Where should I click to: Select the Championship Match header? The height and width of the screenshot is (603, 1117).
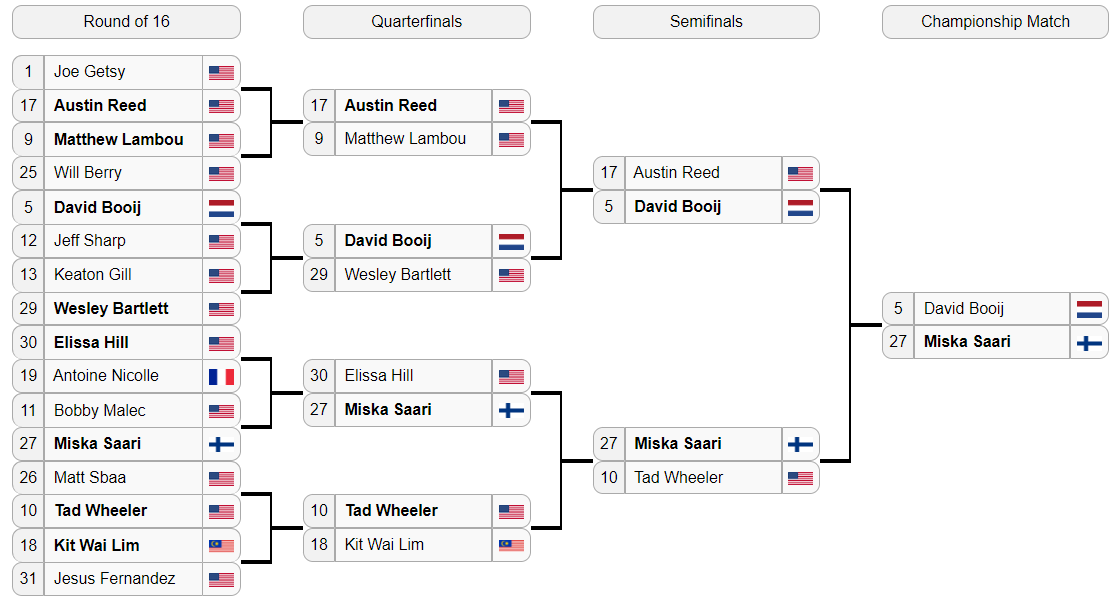pos(995,22)
